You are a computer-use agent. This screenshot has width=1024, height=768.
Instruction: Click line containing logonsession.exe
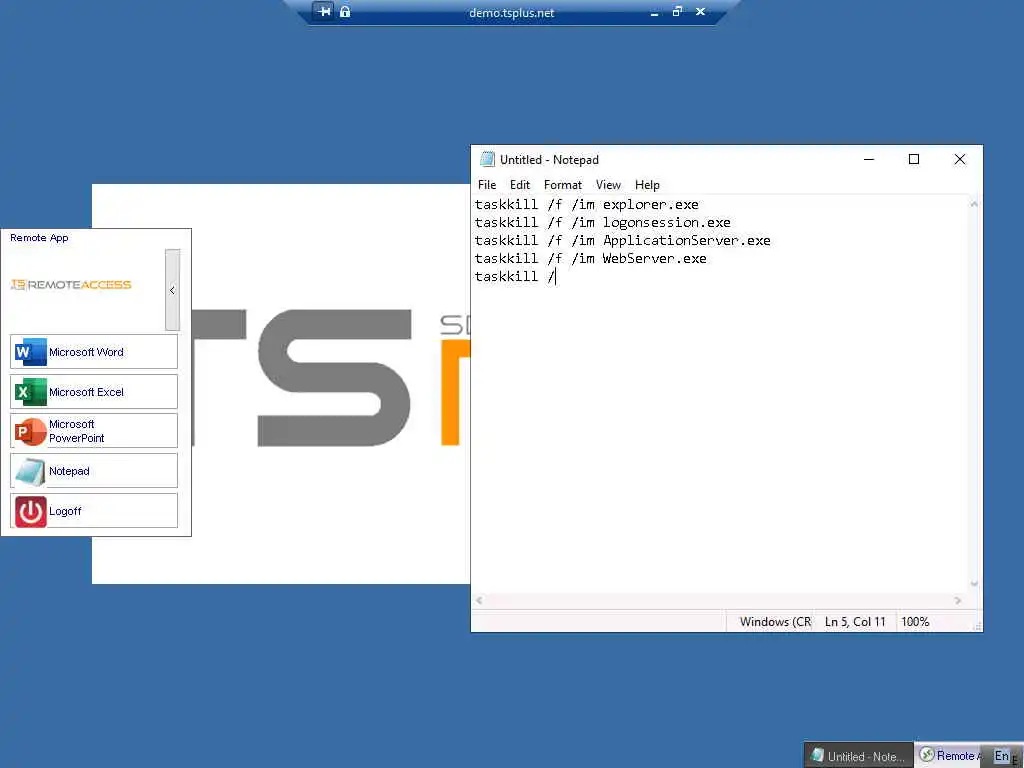602,223
